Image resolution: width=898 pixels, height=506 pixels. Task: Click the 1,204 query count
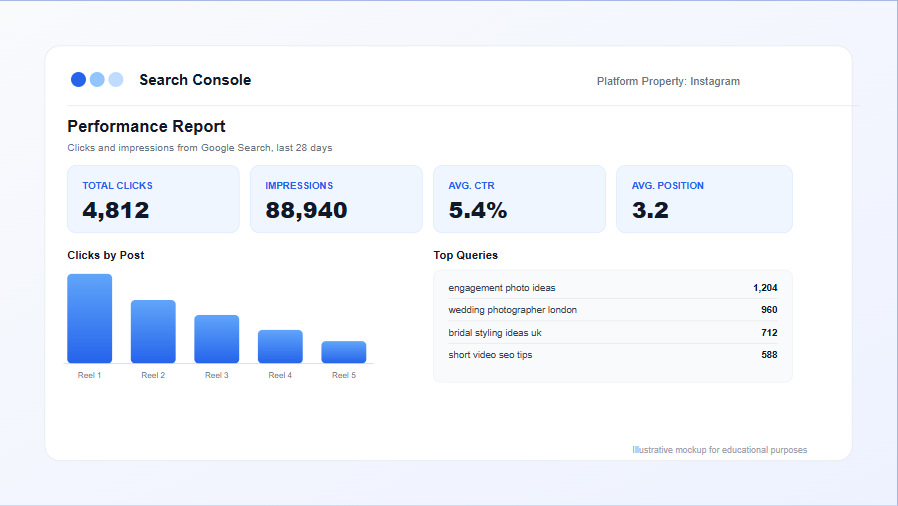(765, 288)
